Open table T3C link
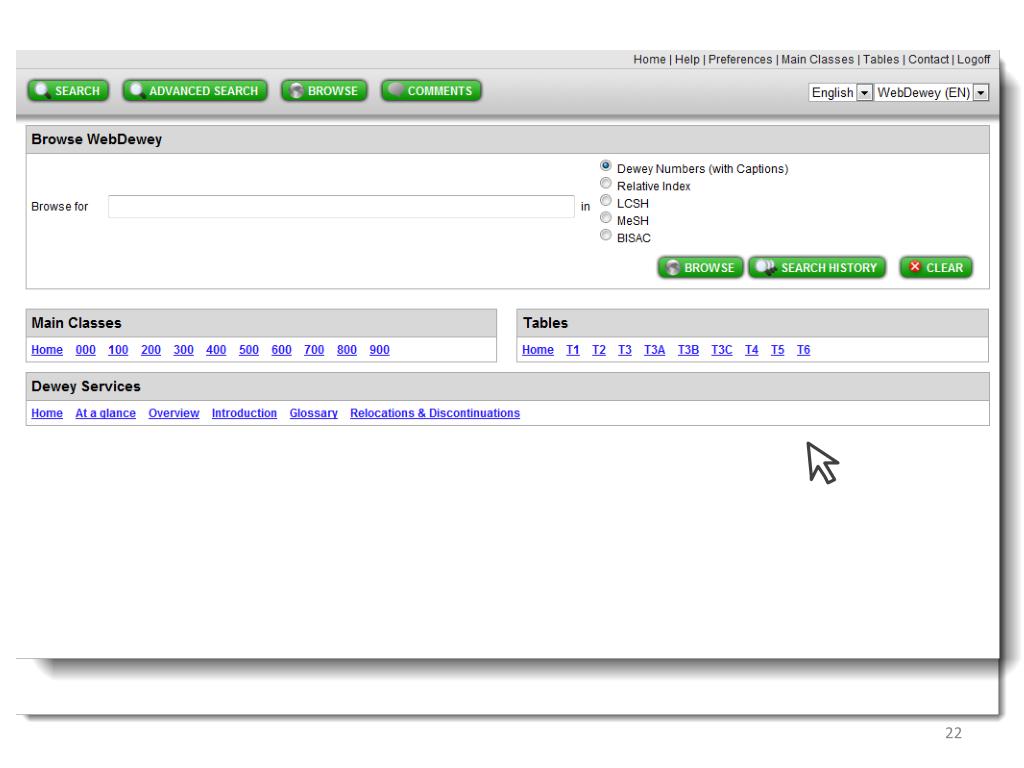The height and width of the screenshot is (768, 1024). coord(722,350)
